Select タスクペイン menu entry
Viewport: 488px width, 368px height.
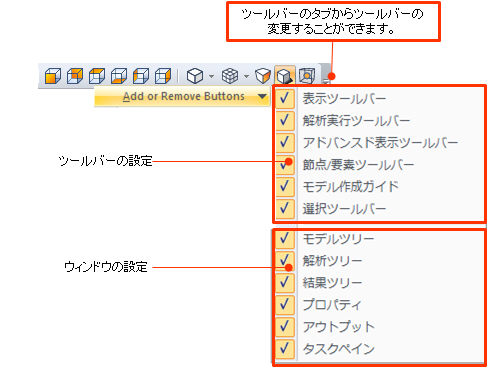pos(379,349)
